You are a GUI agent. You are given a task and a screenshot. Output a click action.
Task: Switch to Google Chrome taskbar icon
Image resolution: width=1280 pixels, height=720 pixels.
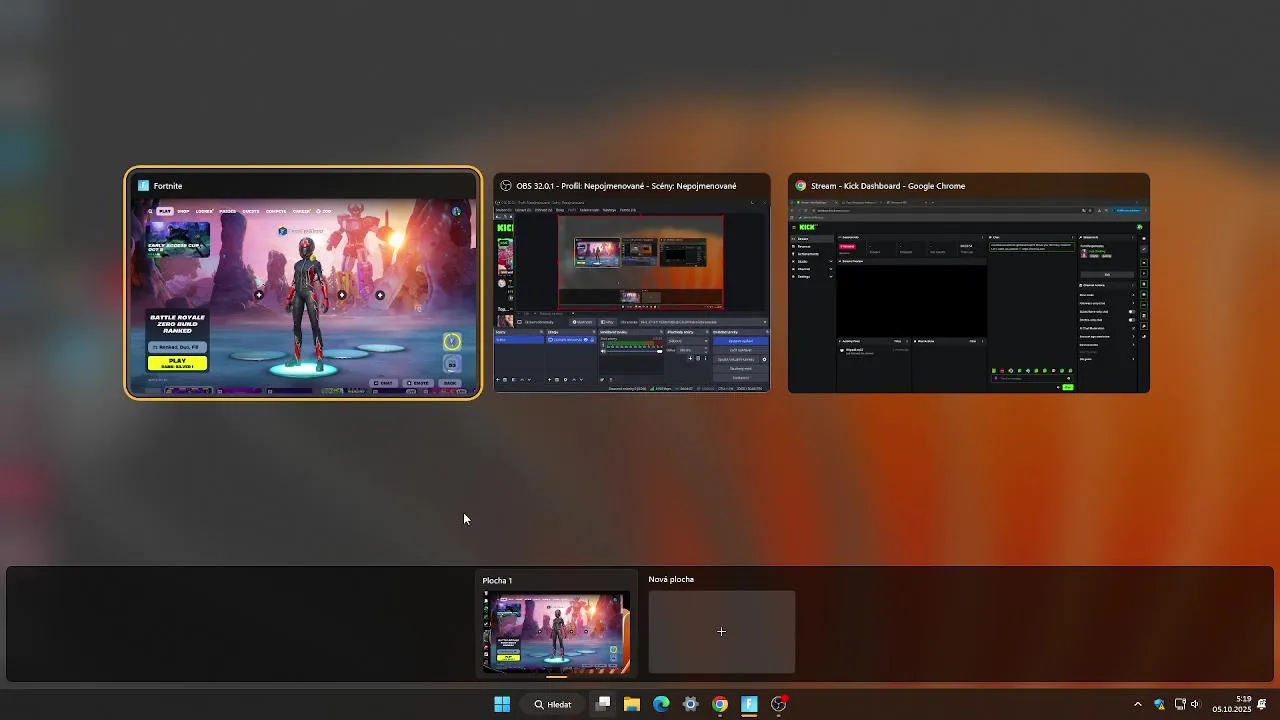tap(720, 704)
